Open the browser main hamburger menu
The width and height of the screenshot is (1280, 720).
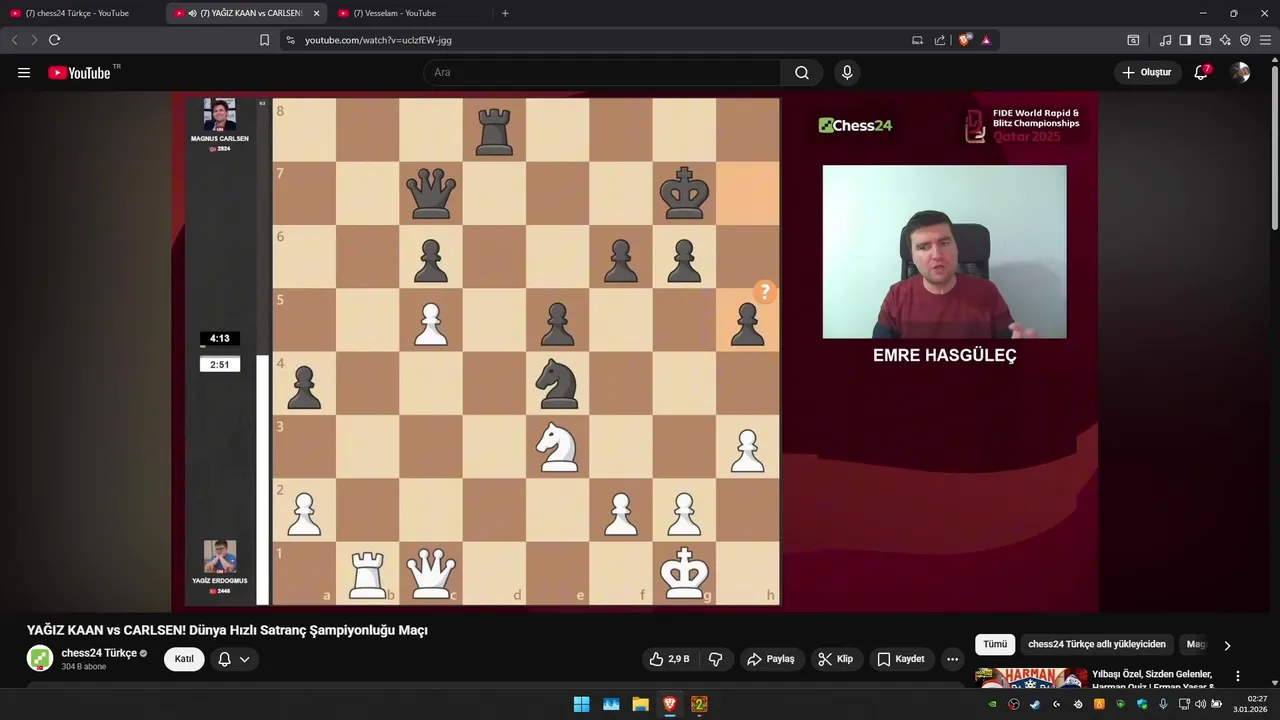point(1265,40)
